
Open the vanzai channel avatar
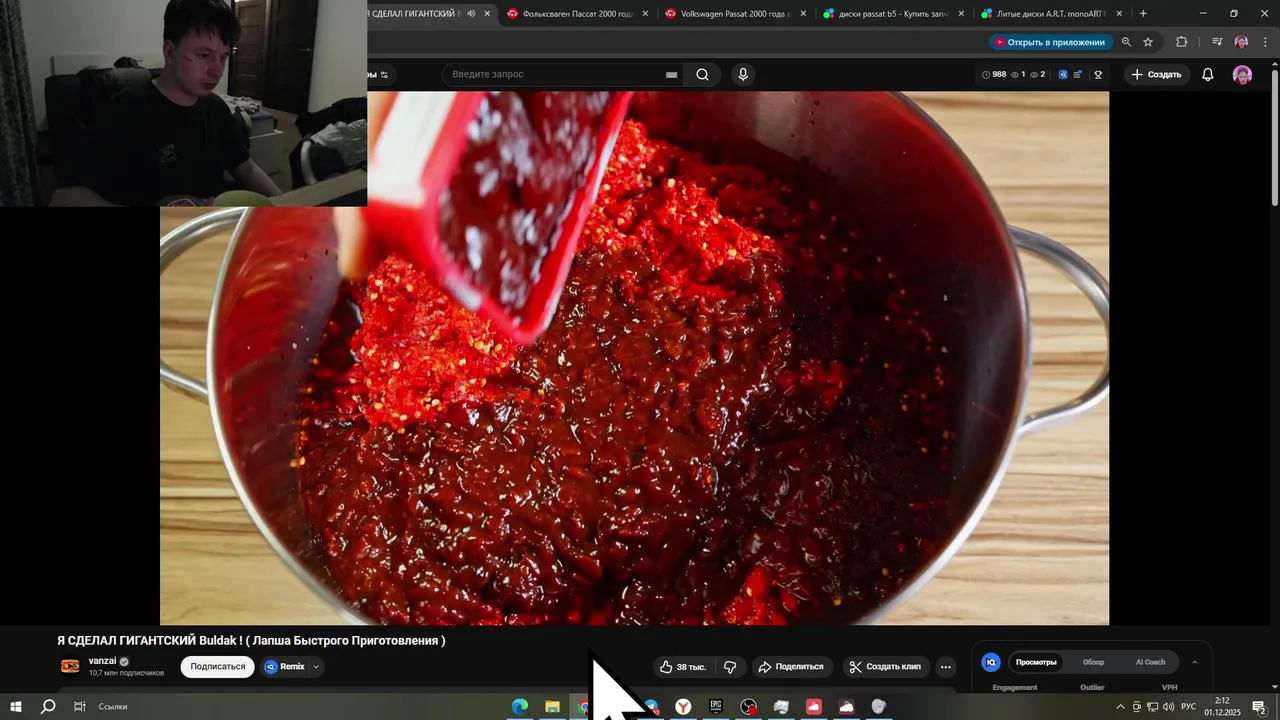[70, 666]
